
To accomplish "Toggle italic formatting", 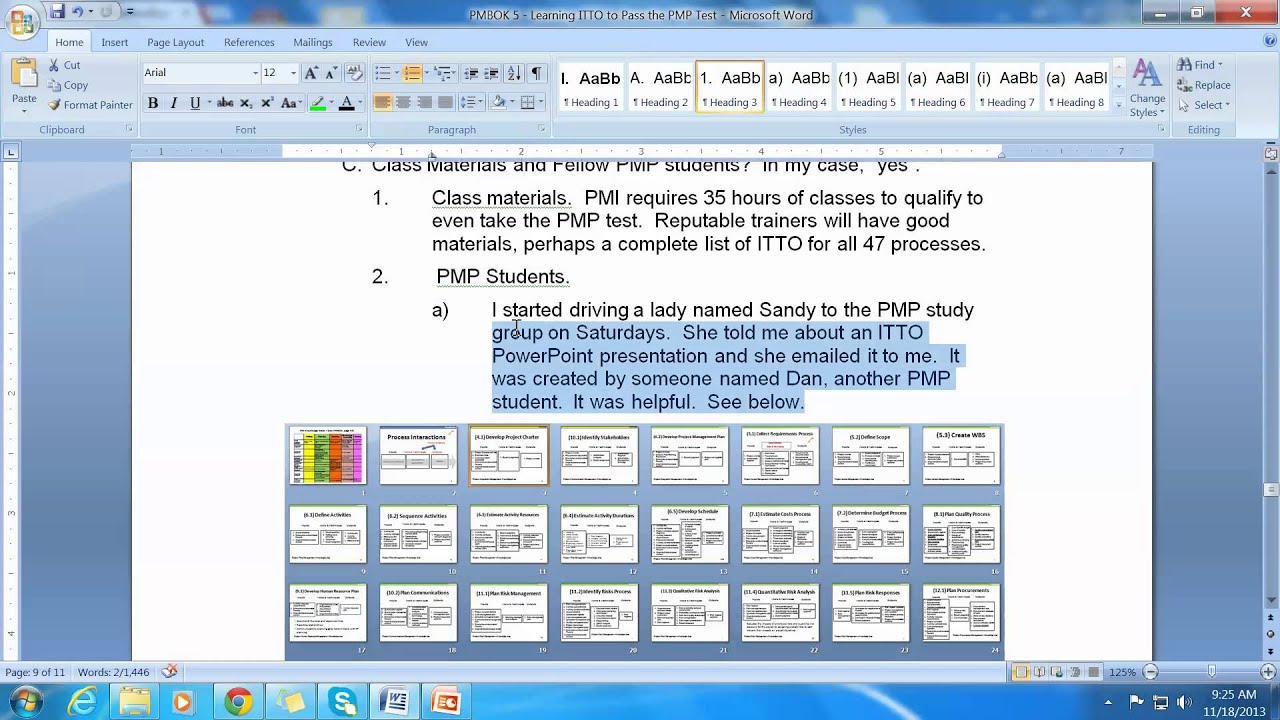I will [x=173, y=103].
